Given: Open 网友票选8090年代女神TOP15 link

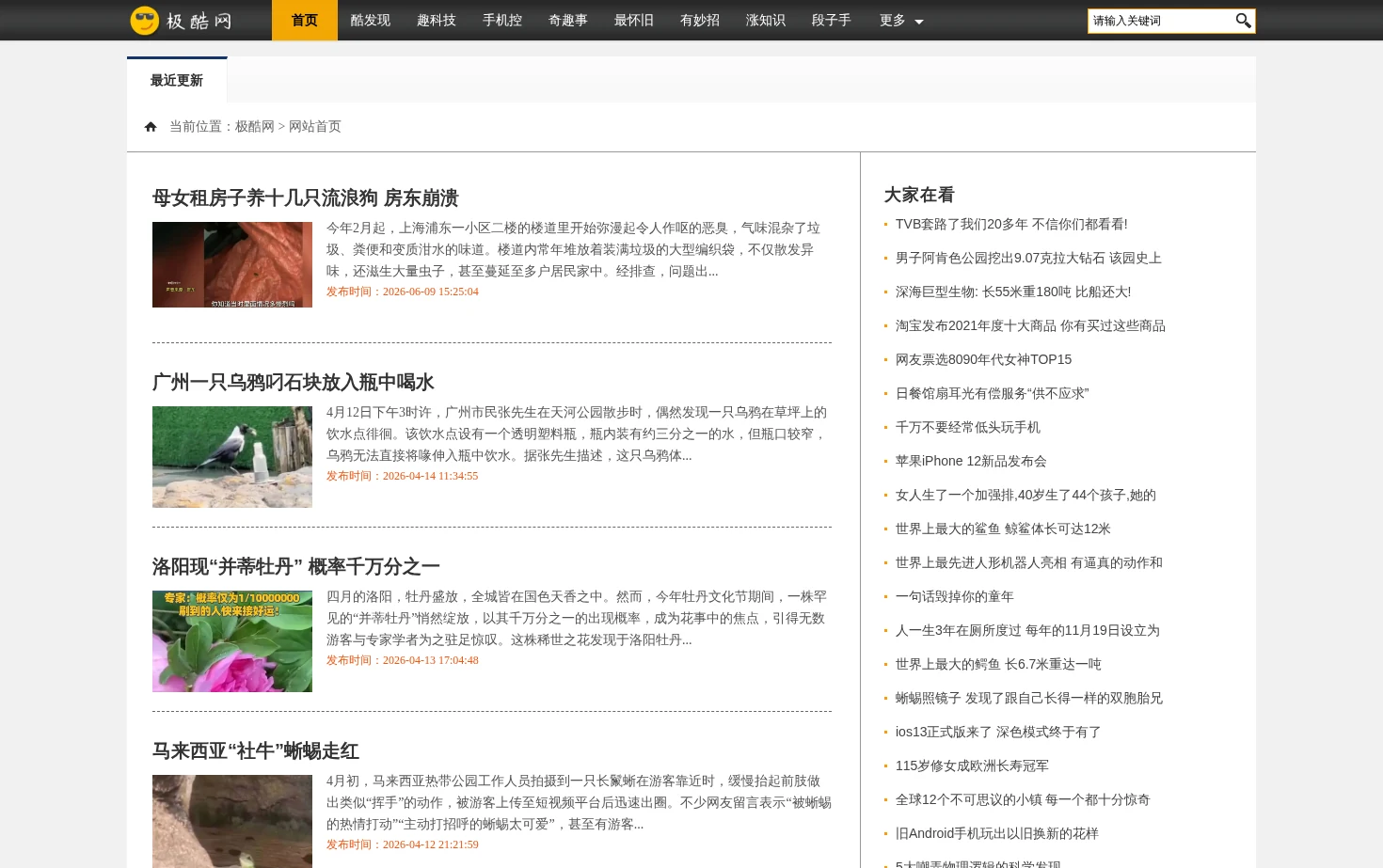Looking at the screenshot, I should [x=983, y=359].
